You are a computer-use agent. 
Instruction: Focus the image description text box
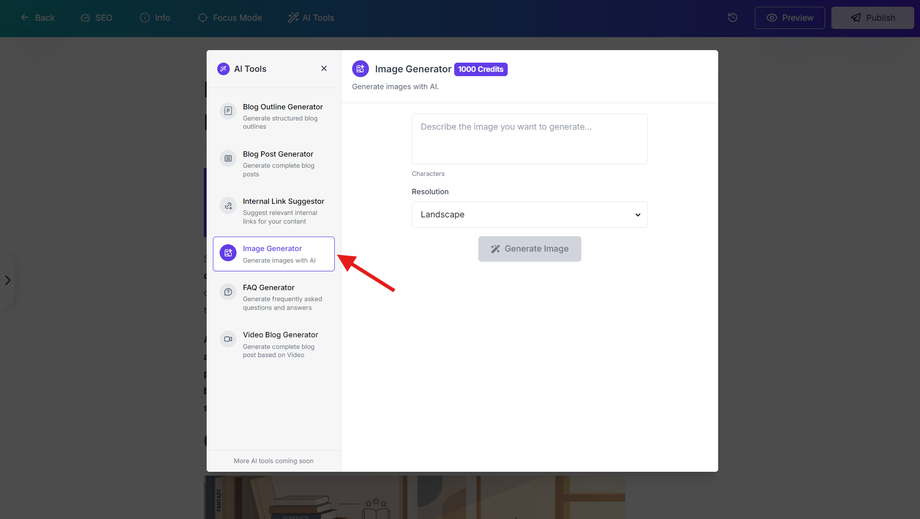(529, 139)
